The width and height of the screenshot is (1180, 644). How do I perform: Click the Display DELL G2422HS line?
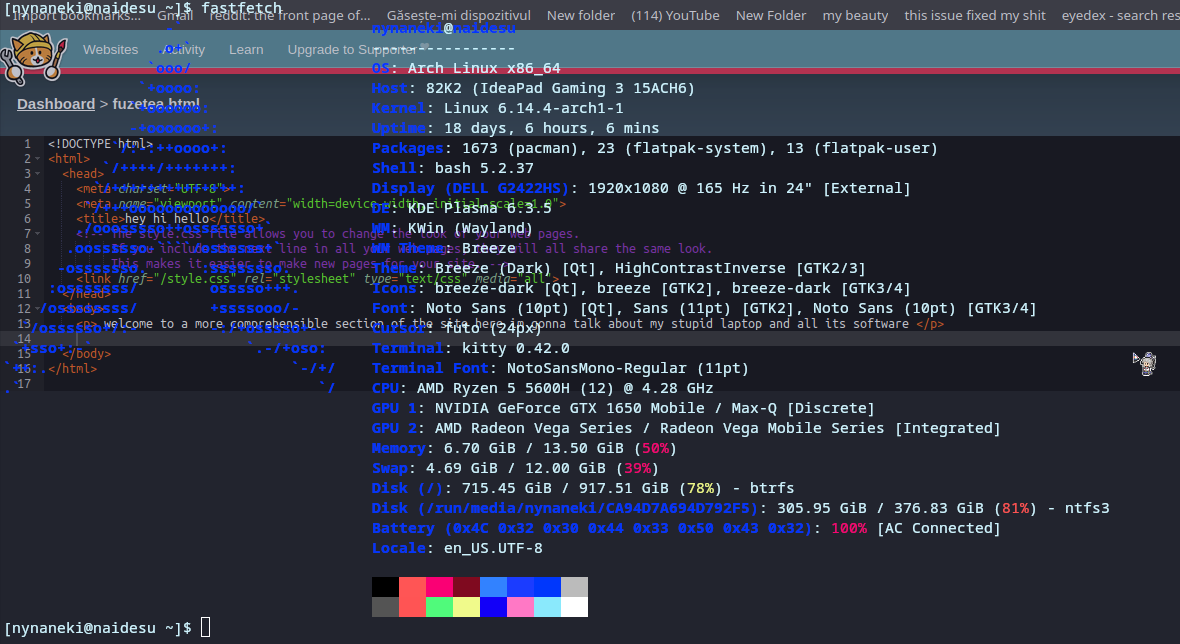(641, 188)
